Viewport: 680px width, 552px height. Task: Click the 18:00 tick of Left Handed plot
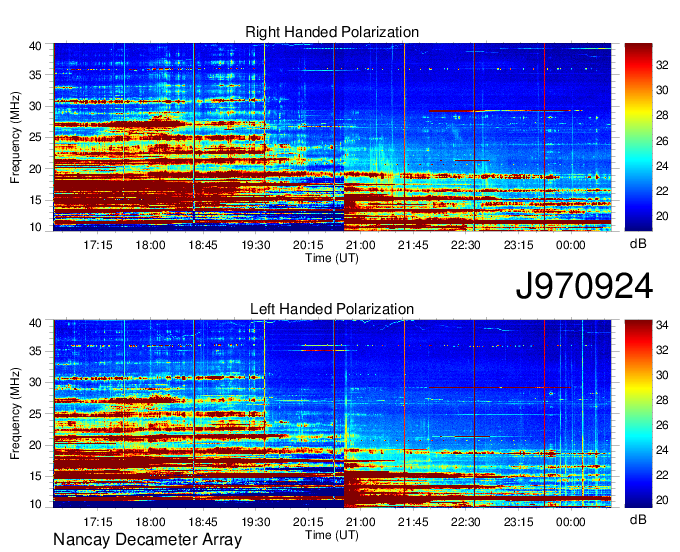tap(150, 522)
